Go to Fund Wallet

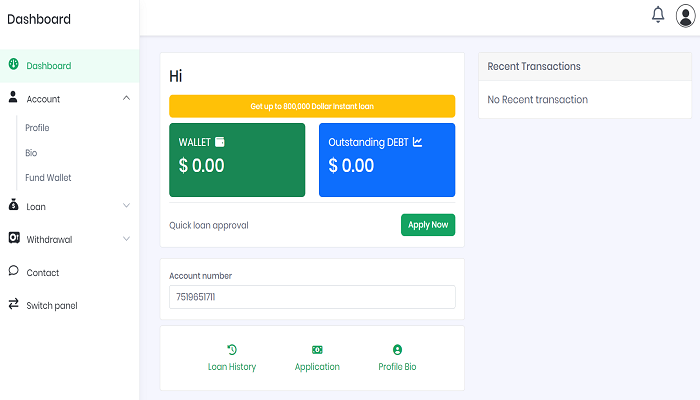click(48, 178)
